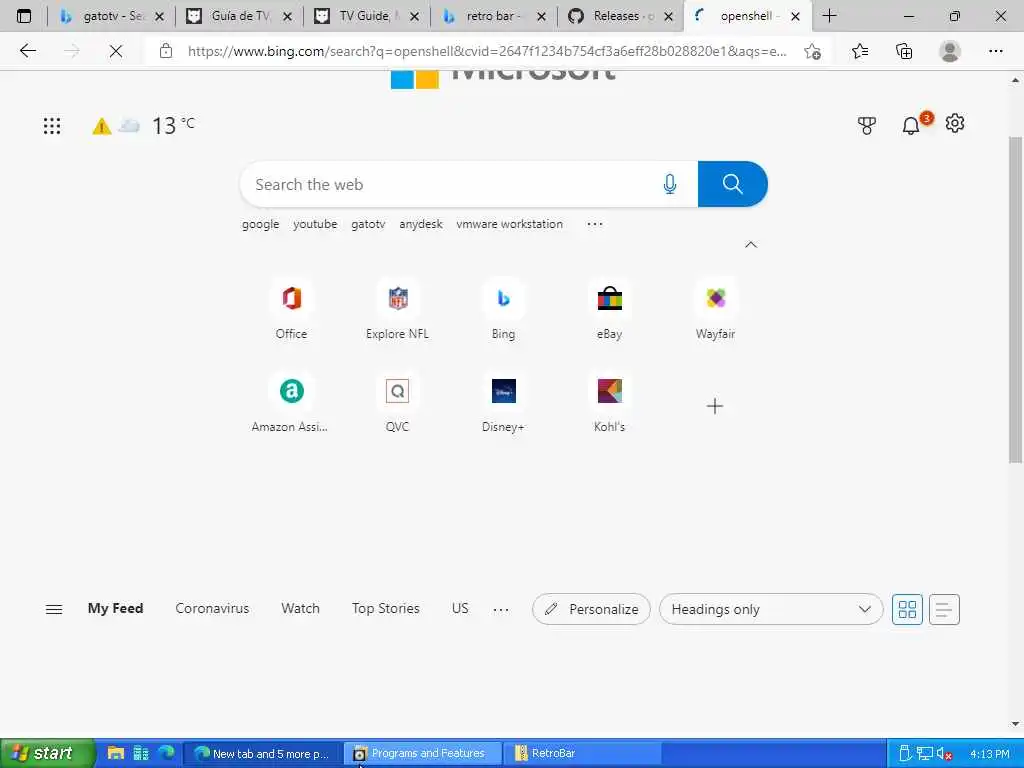Image resolution: width=1024 pixels, height=768 pixels.
Task: Close the openshell tab
Action: (x=795, y=16)
